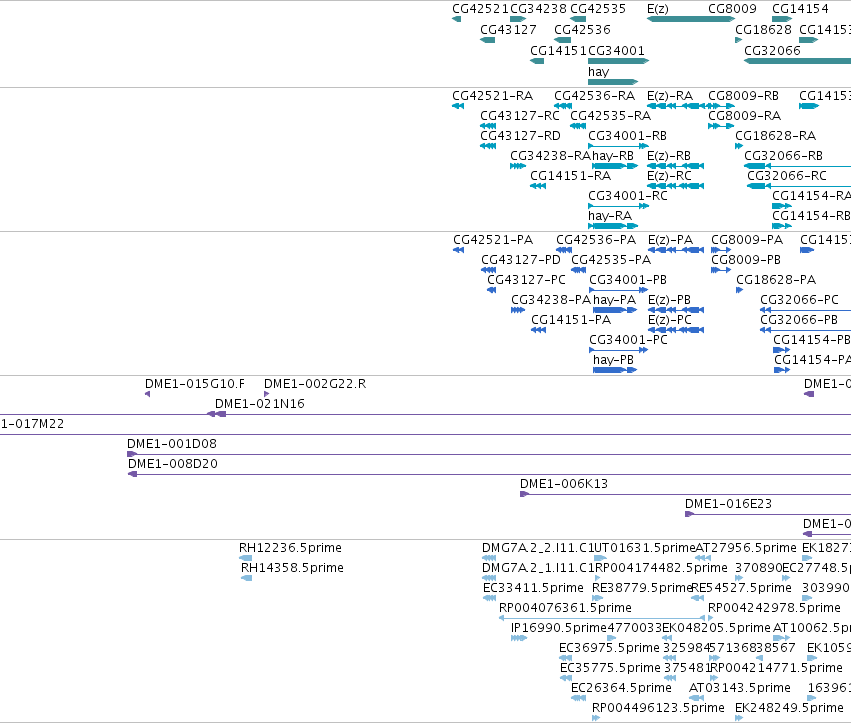Viewport: 851px width, 723px height.
Task: Select the CG34238 gene label
Action: pyautogui.click(x=538, y=9)
